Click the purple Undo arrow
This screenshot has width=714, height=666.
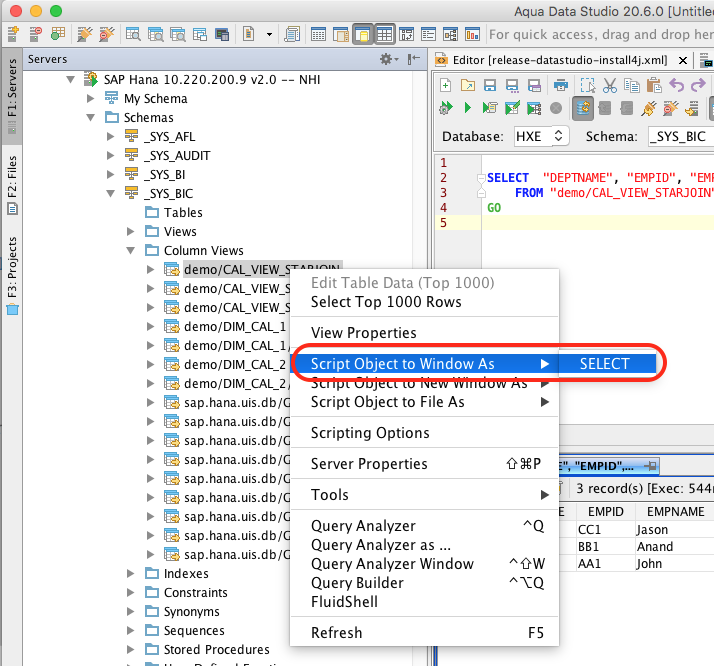click(677, 85)
